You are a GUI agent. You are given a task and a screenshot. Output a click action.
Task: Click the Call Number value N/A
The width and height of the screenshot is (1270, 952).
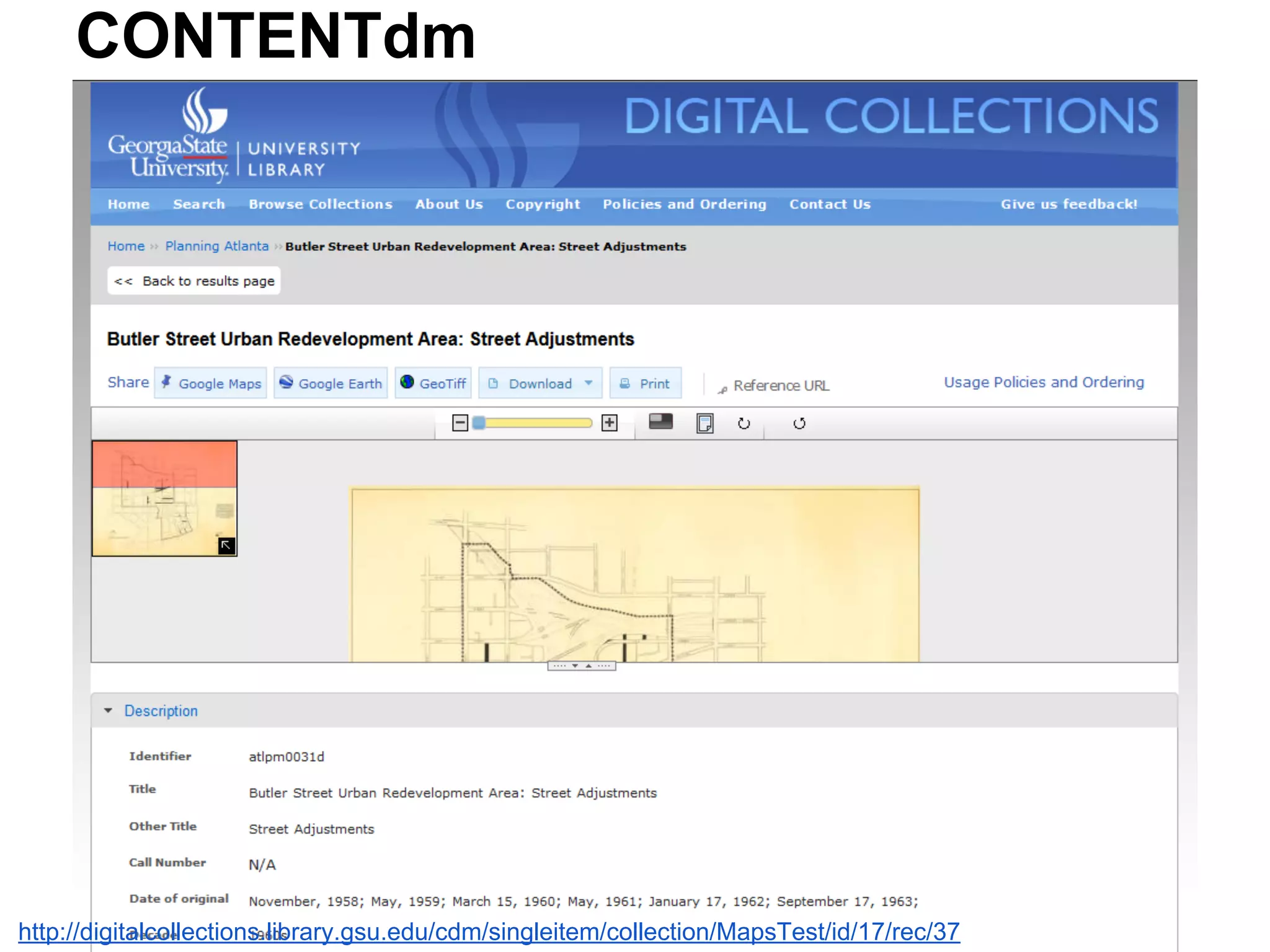pos(262,865)
